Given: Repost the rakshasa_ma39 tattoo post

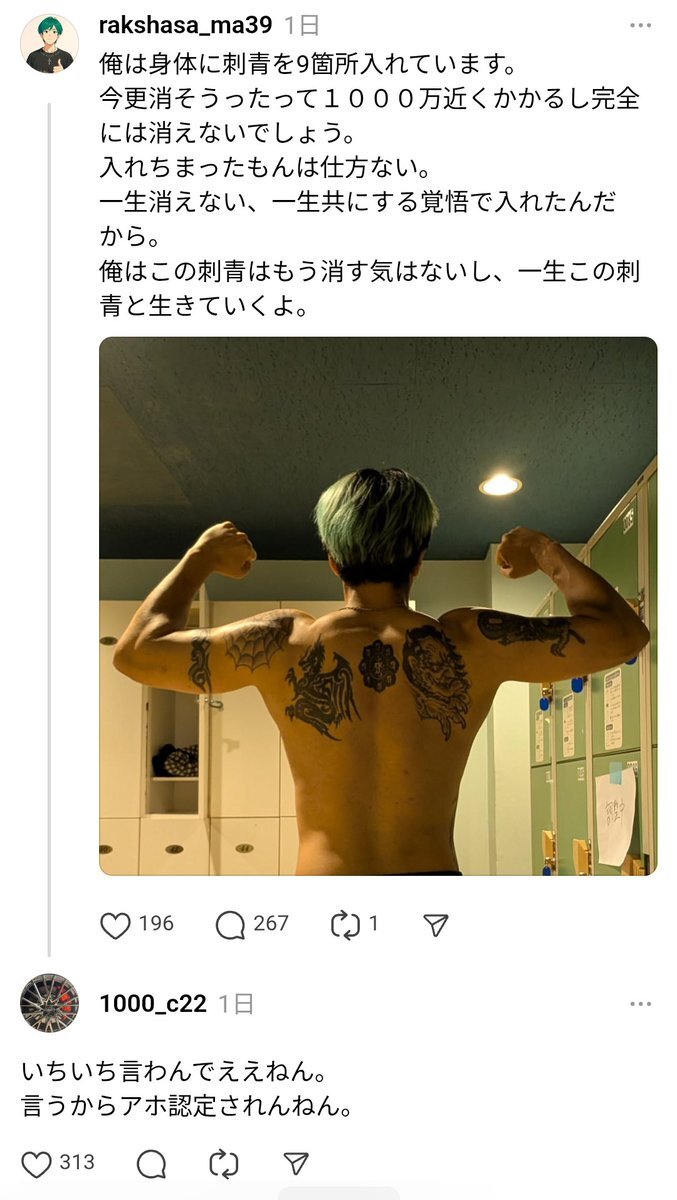Looking at the screenshot, I should point(345,925).
